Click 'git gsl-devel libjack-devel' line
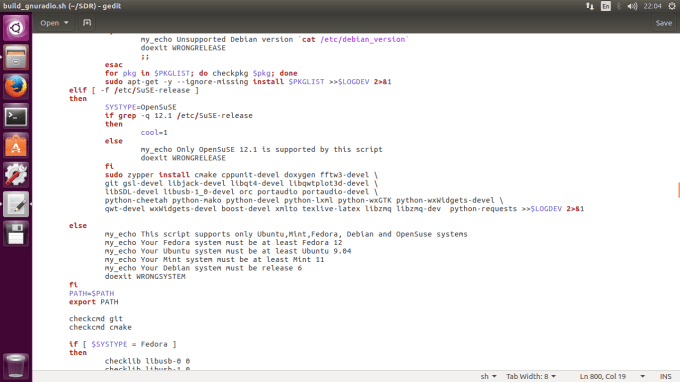The width and height of the screenshot is (680, 382). pos(241,183)
